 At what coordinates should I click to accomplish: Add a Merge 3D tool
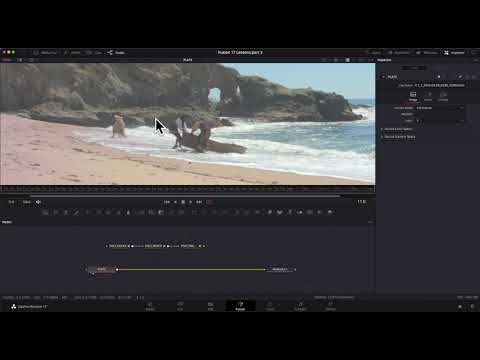click(299, 212)
